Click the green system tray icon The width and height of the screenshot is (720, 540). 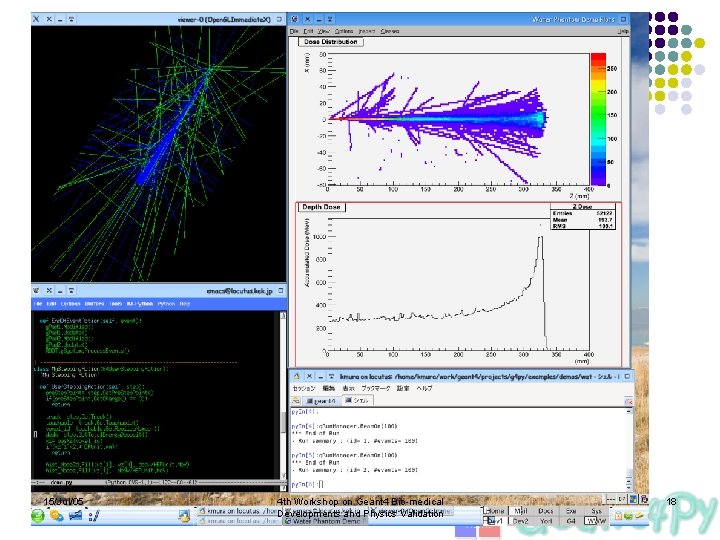pyautogui.click(x=628, y=516)
